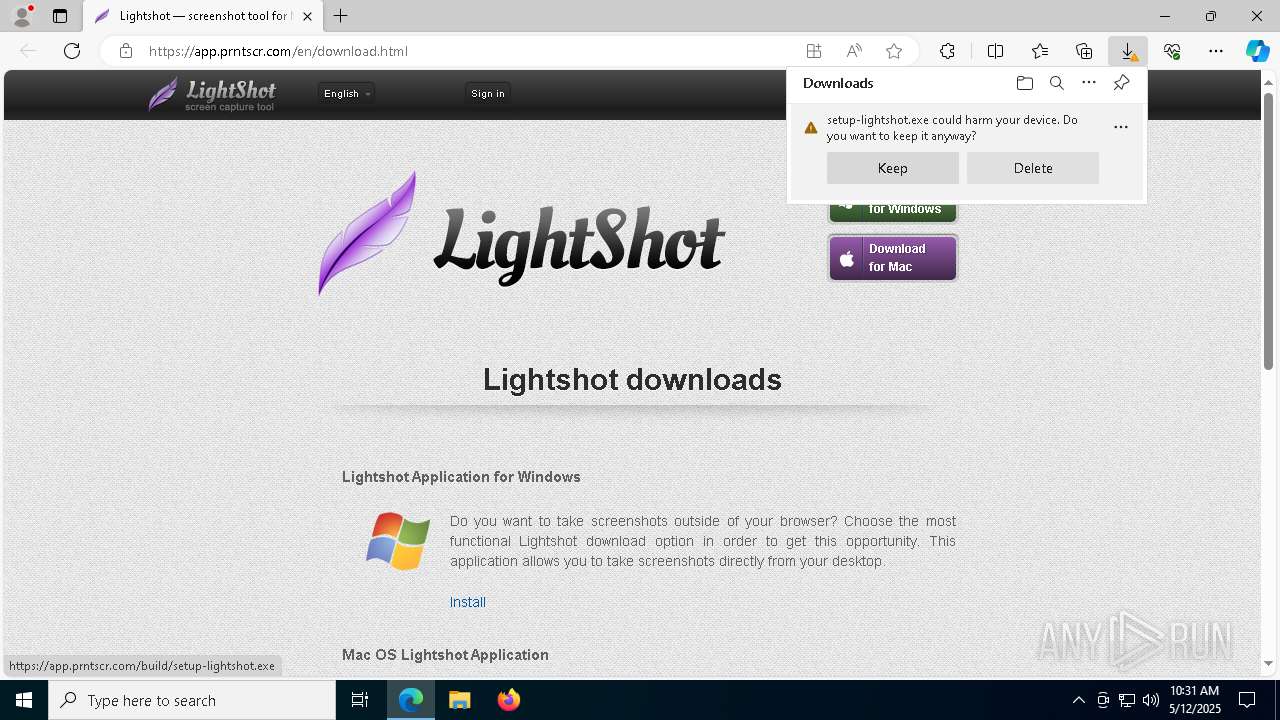Open more actions for setup-lightshot.exe
This screenshot has width=1280, height=720.
pyautogui.click(x=1121, y=127)
